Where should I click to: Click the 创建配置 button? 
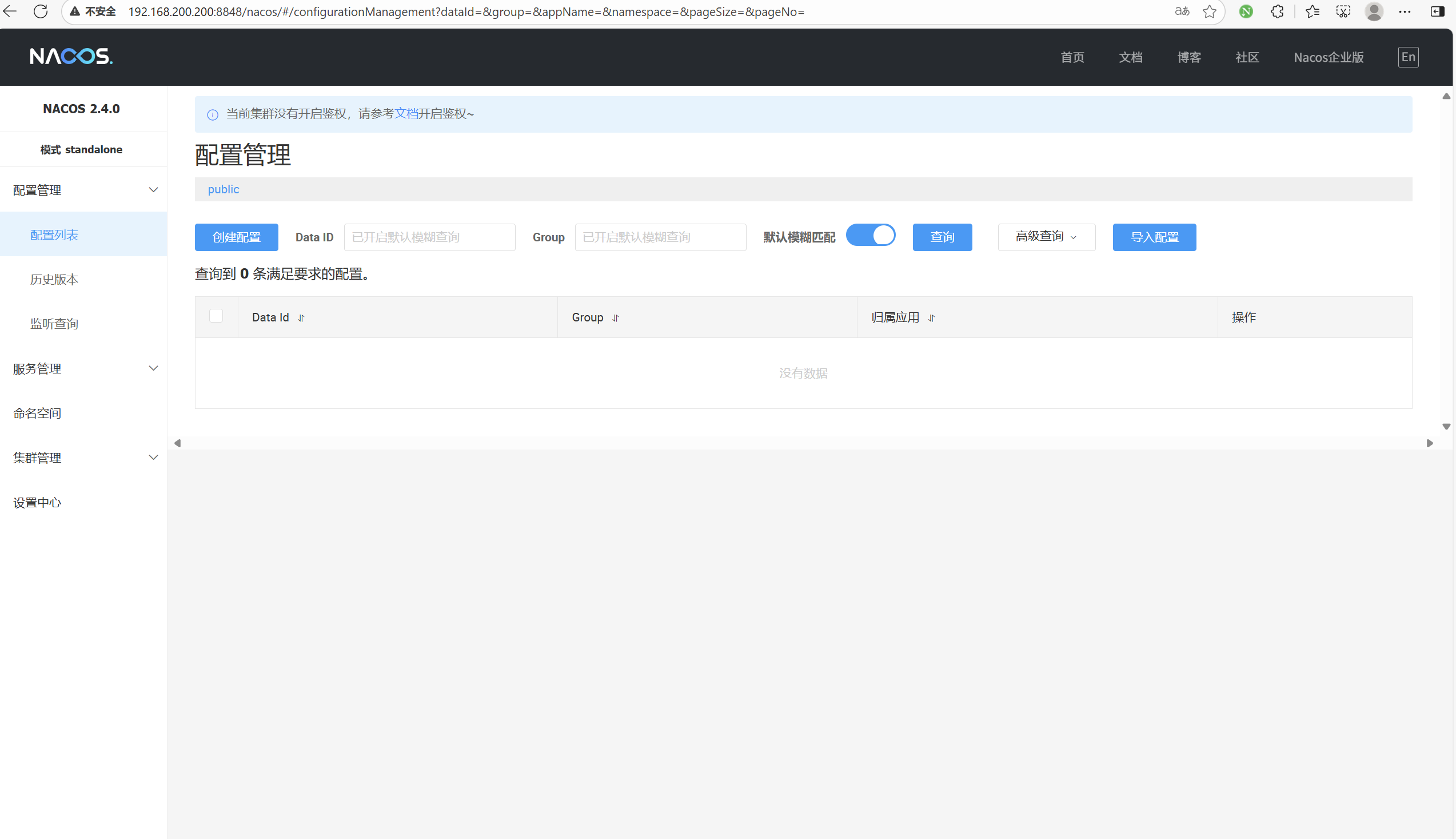coord(236,237)
